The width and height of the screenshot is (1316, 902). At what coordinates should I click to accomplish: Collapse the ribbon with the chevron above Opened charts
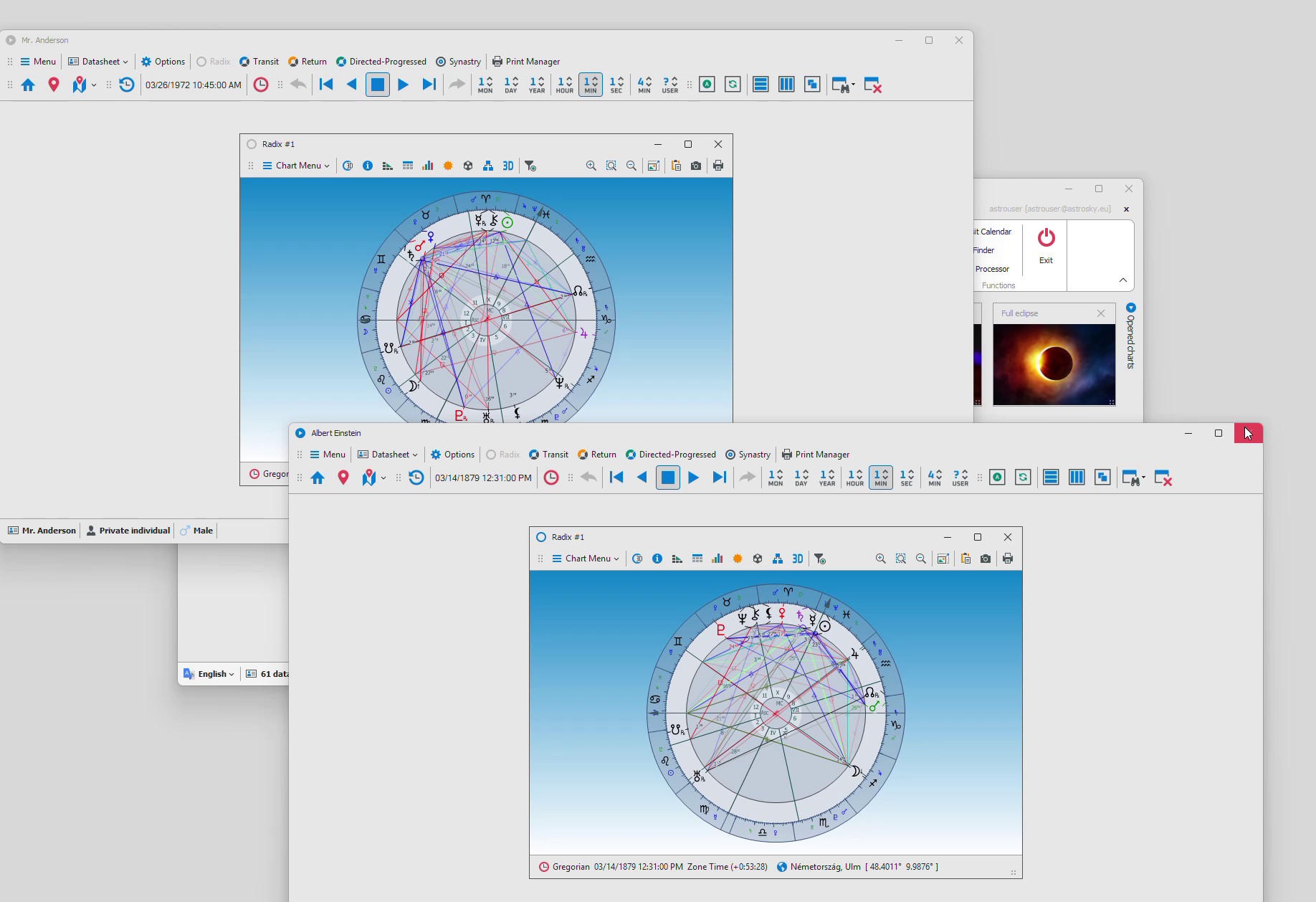(x=1123, y=280)
